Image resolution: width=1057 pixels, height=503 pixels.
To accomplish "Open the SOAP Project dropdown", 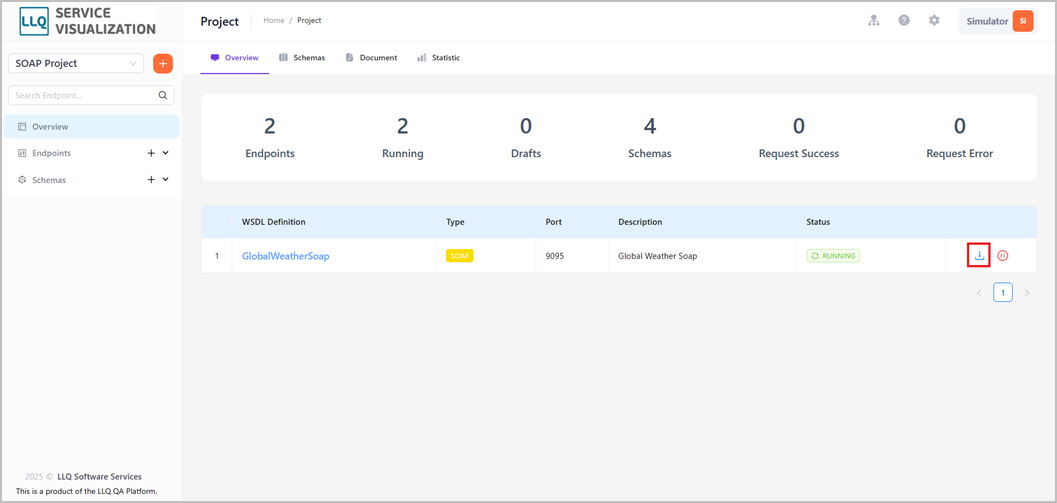I will coord(76,63).
